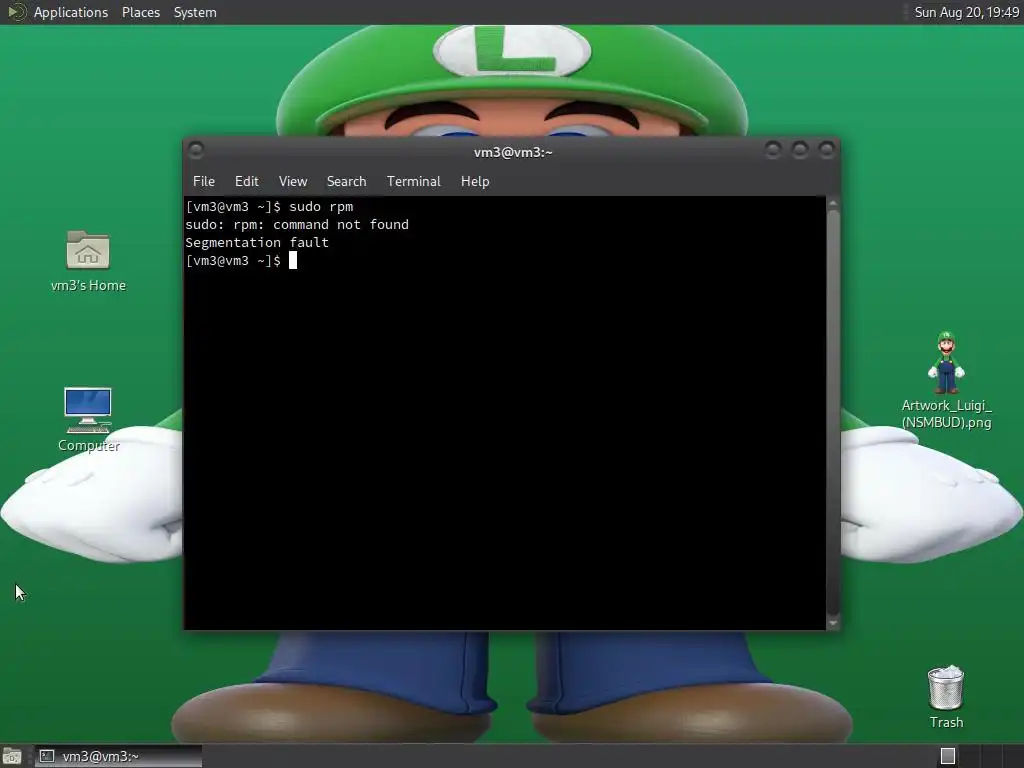Click the terminal prompt cursor line
The image size is (1024, 768).
click(241, 261)
